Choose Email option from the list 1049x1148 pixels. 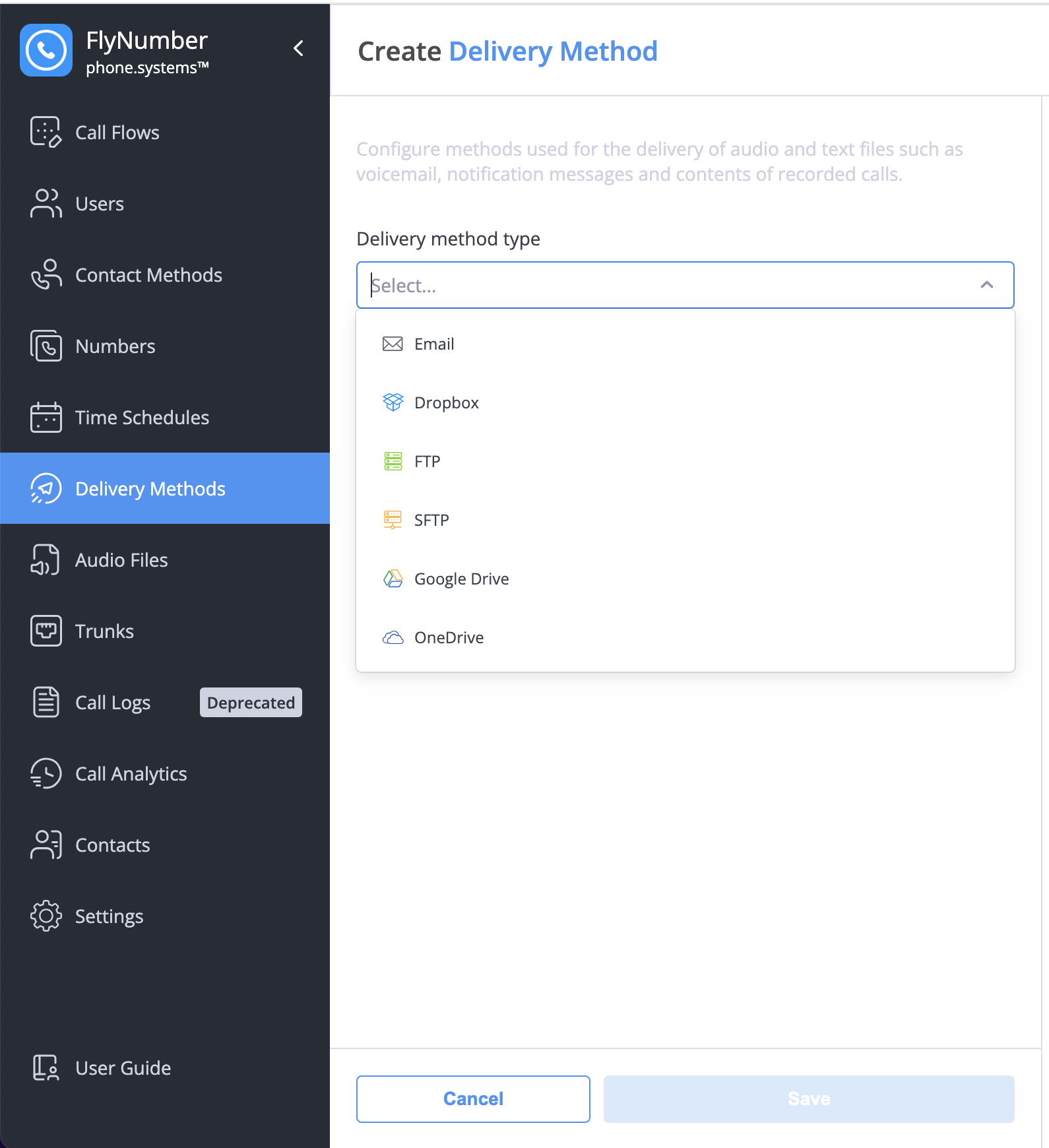pyautogui.click(x=685, y=344)
